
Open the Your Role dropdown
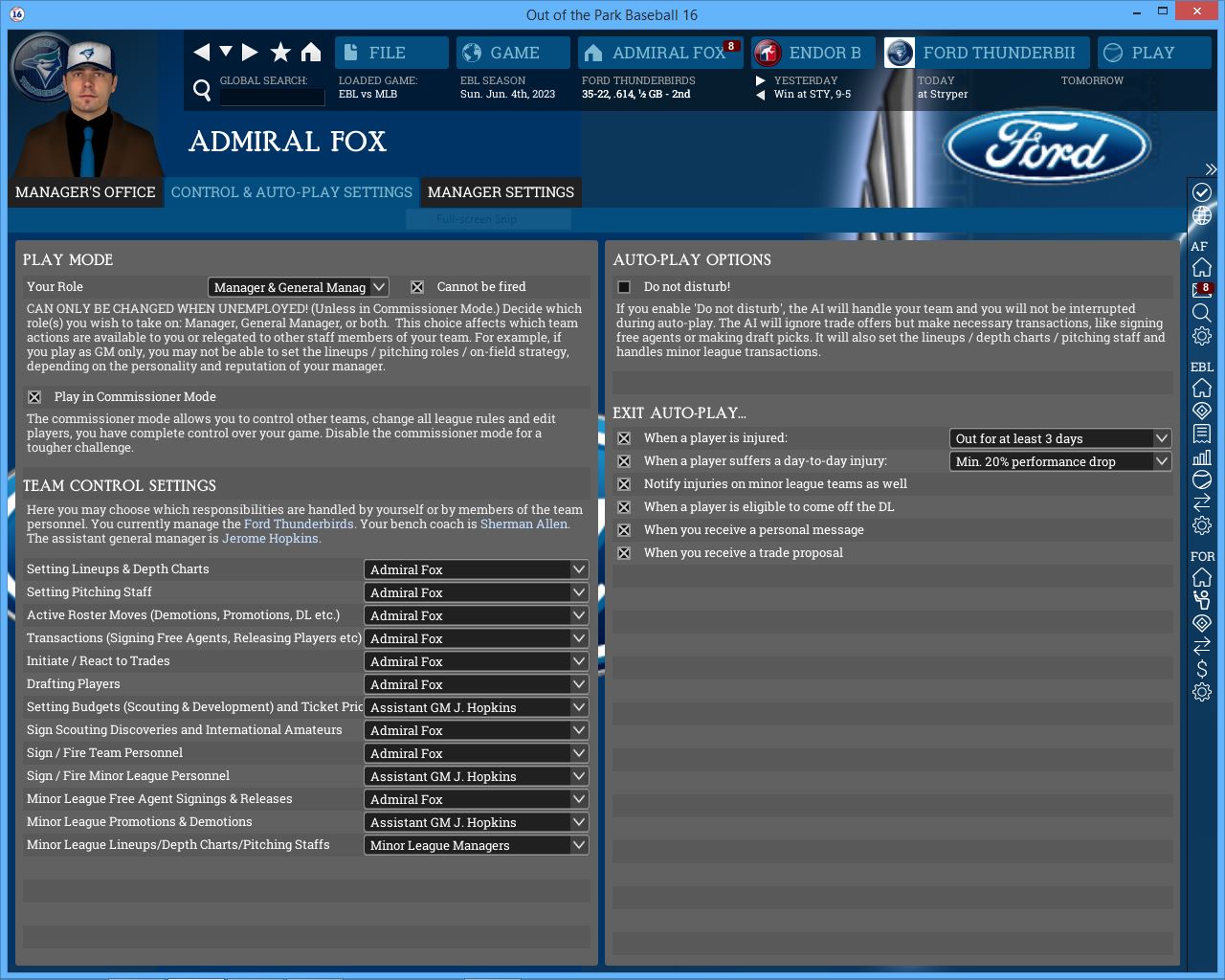click(299, 287)
